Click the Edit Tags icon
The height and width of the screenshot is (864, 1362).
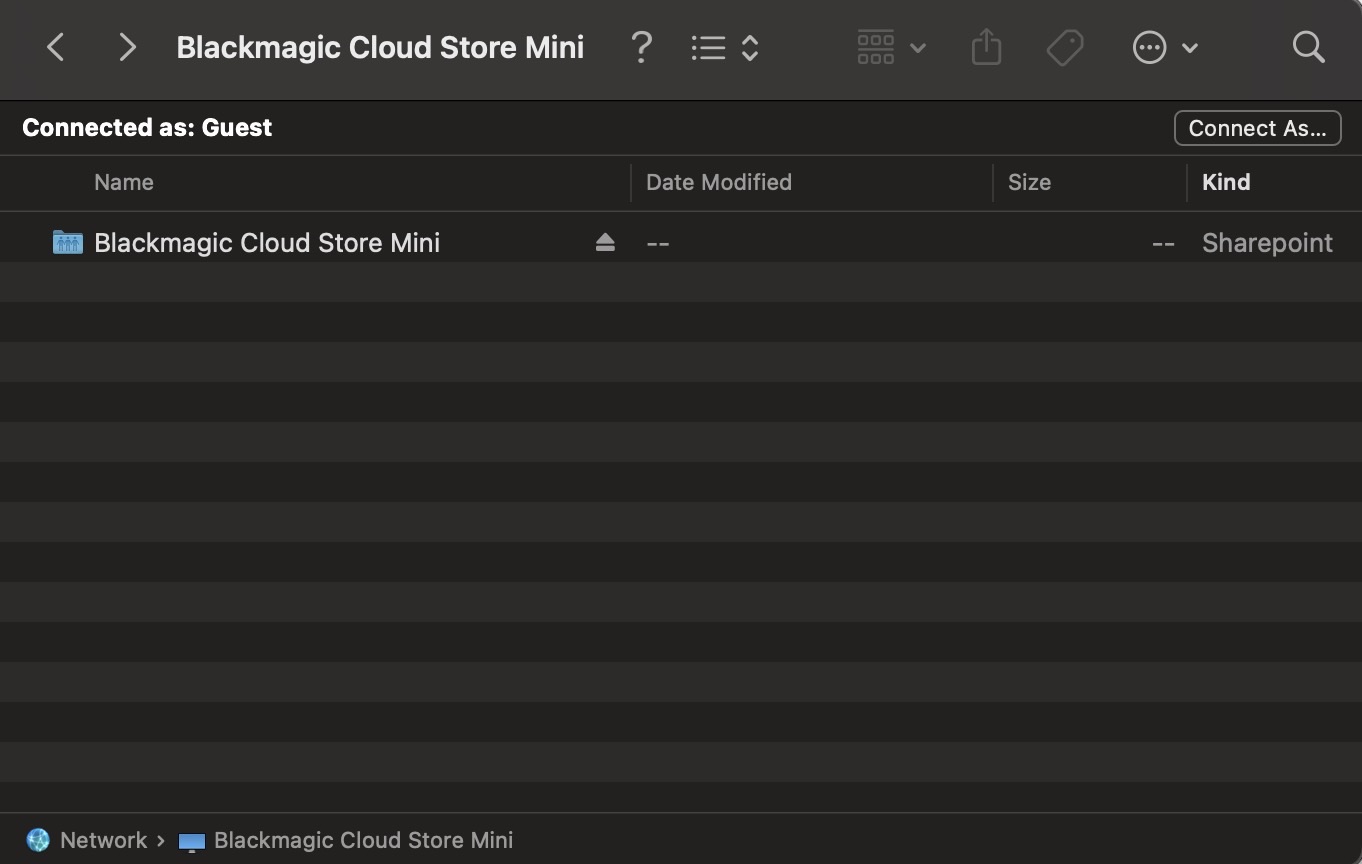1065,47
